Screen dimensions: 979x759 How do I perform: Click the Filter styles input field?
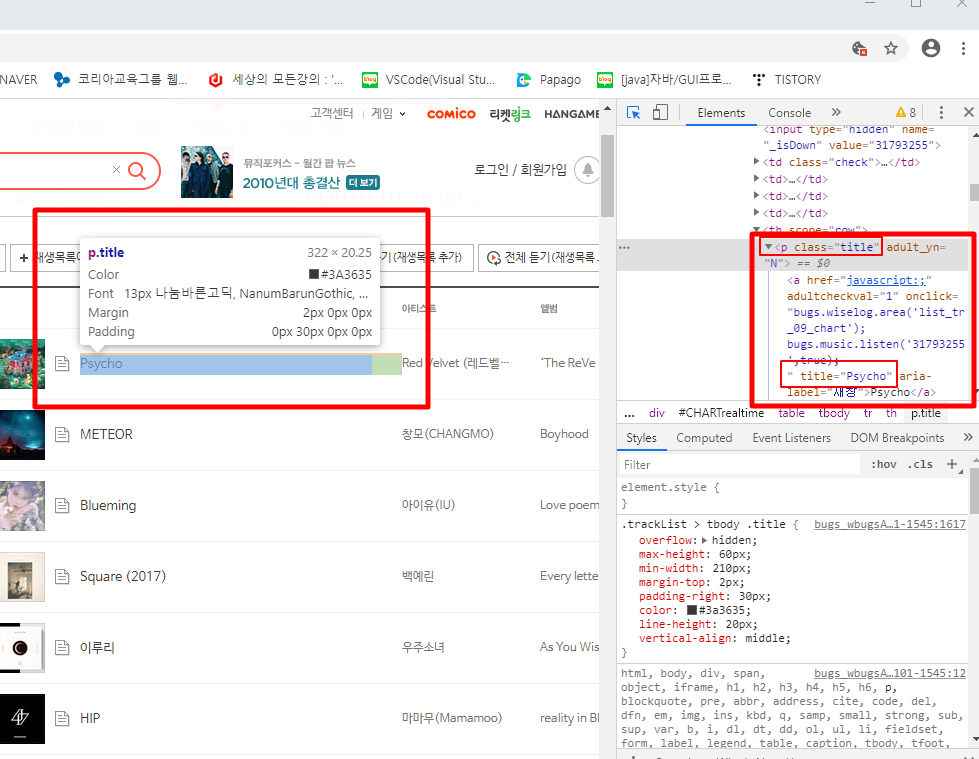pos(740,464)
